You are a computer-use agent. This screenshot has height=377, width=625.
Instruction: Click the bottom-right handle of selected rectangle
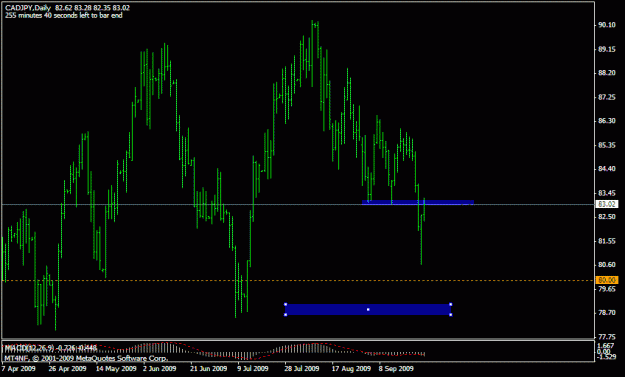(450, 315)
